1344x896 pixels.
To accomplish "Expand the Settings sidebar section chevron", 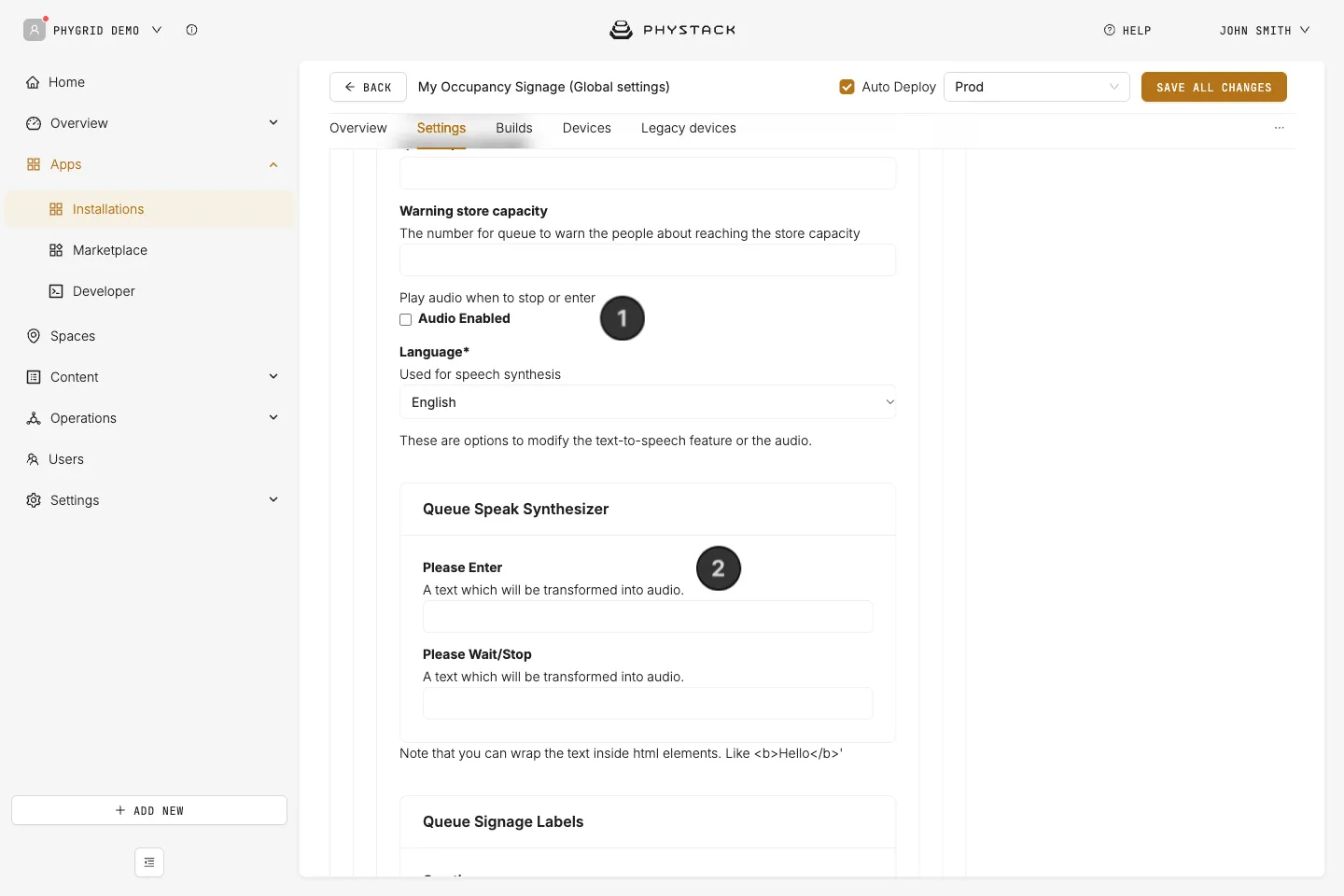I will [x=273, y=500].
